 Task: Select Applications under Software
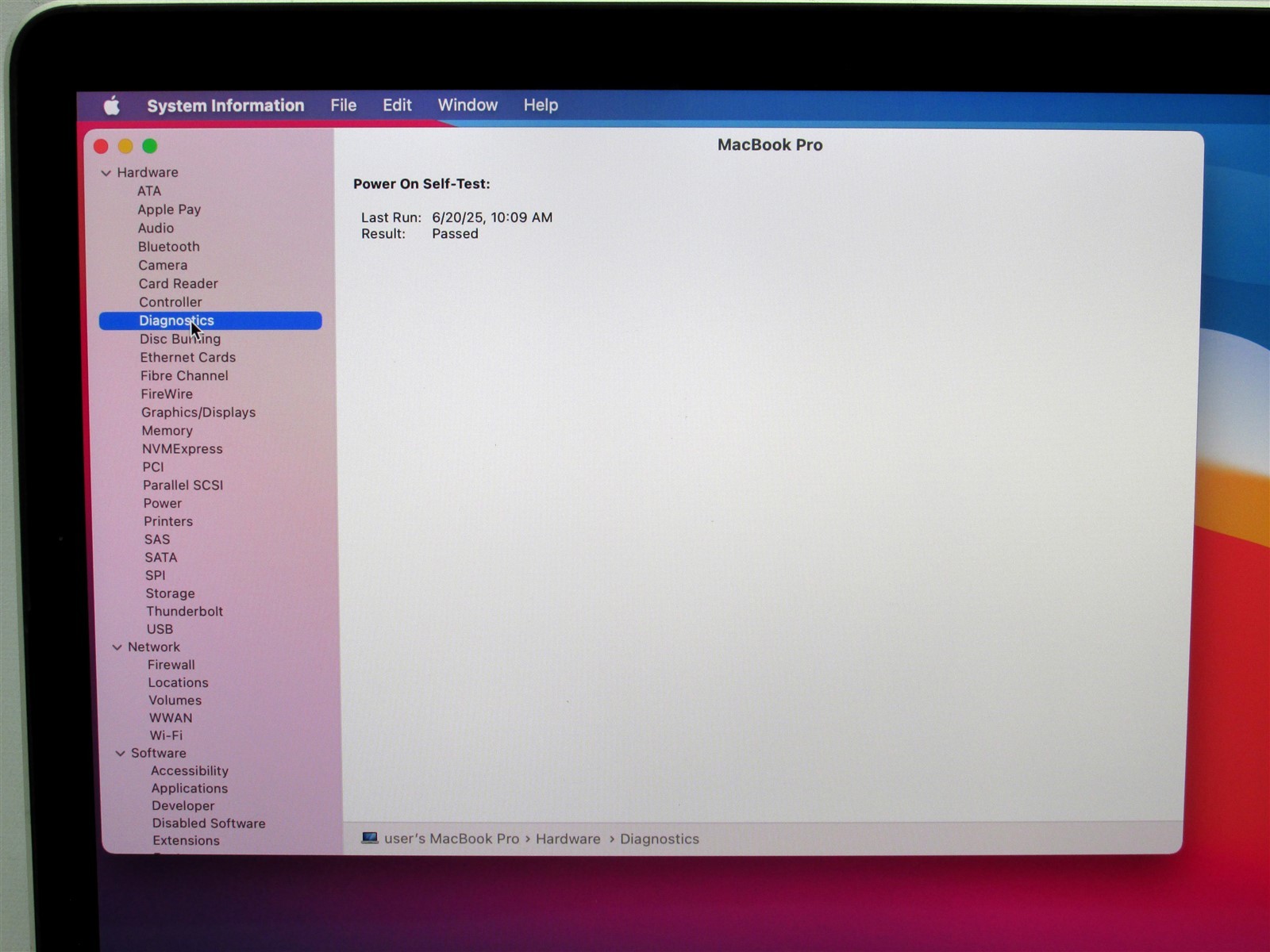tap(190, 789)
